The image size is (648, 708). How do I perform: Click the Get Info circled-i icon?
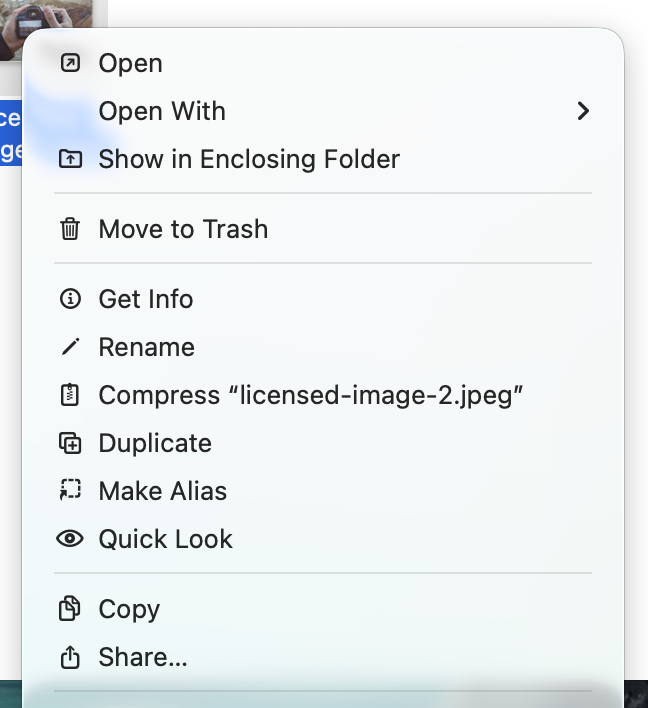(70, 299)
